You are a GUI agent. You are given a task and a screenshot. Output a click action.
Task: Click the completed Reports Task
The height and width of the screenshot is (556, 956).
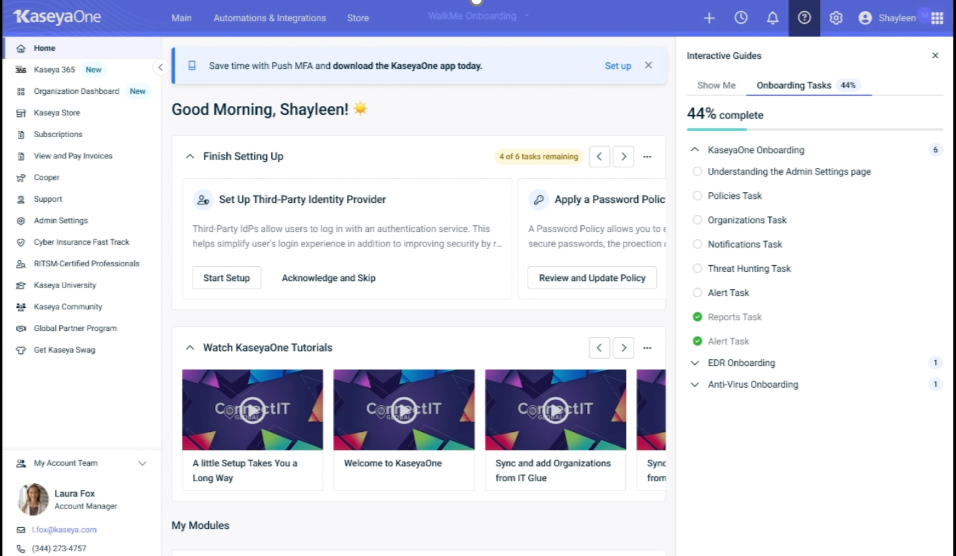[x=734, y=317]
